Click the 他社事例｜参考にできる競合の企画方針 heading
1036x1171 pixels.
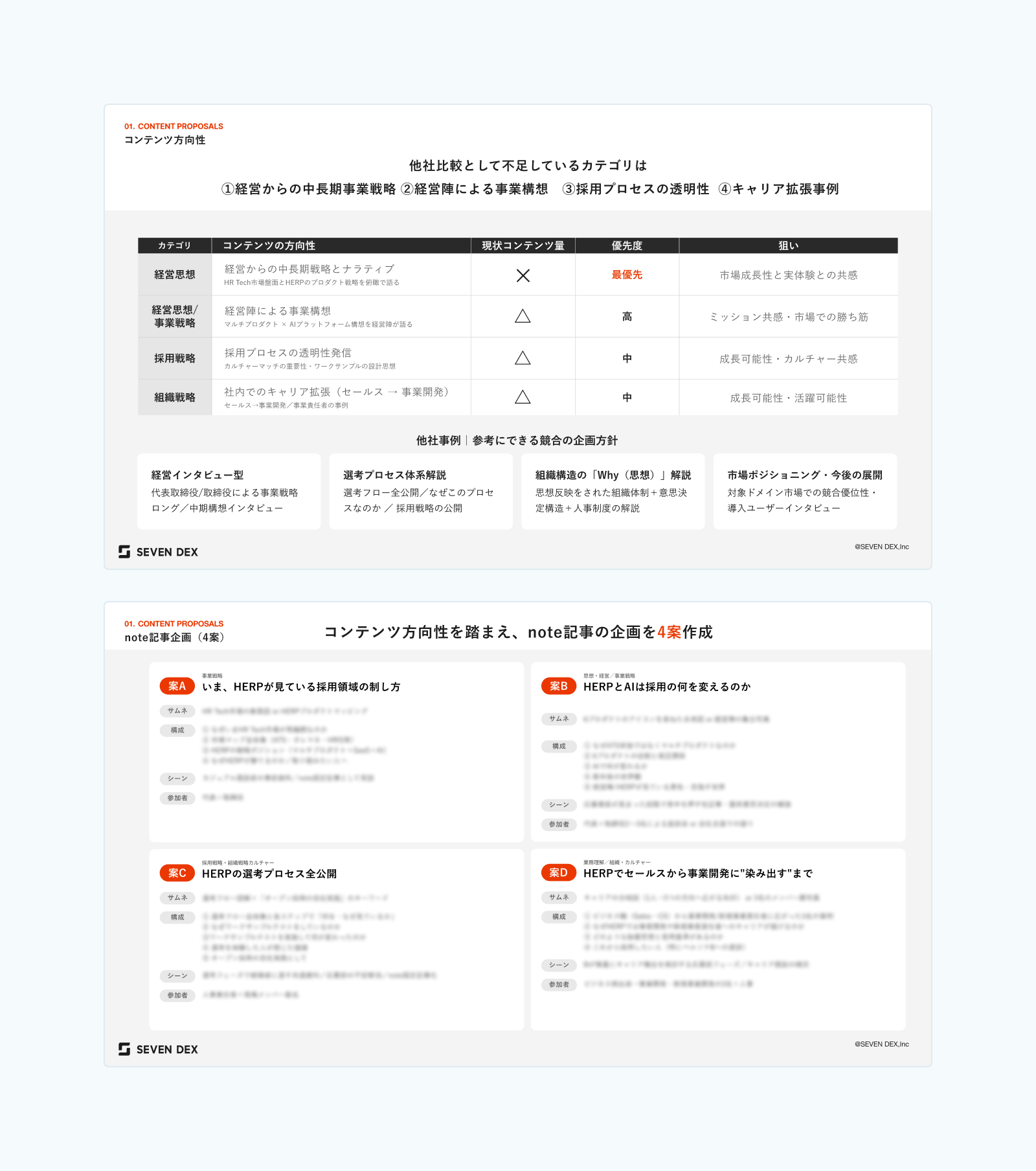517,440
